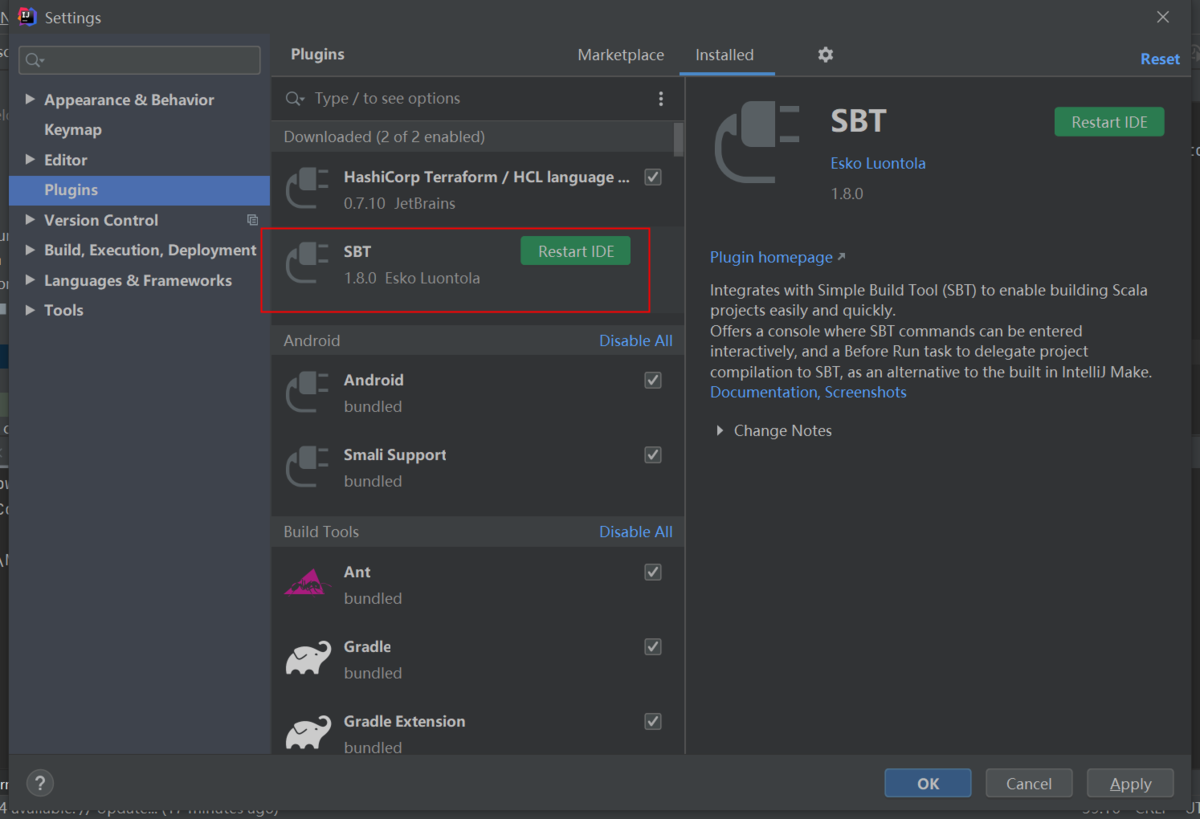Select the 'Gradle Extension' plugin name
Screen dimensions: 1200x819
tap(404, 721)
